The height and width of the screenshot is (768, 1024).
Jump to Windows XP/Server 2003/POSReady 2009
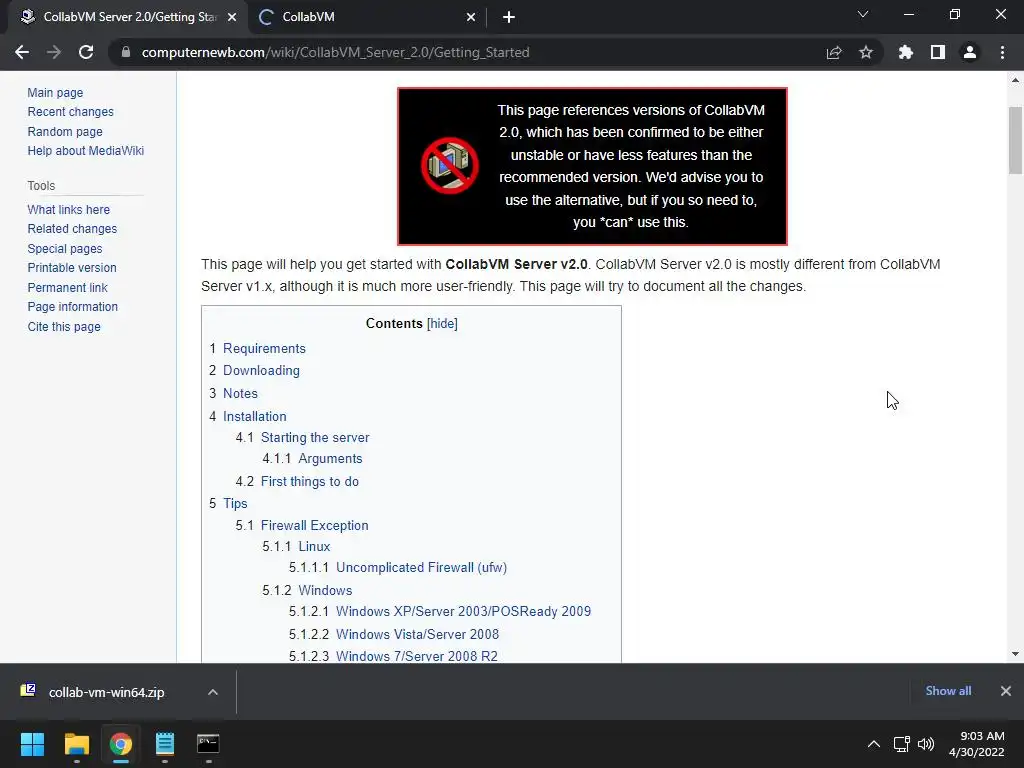point(463,611)
